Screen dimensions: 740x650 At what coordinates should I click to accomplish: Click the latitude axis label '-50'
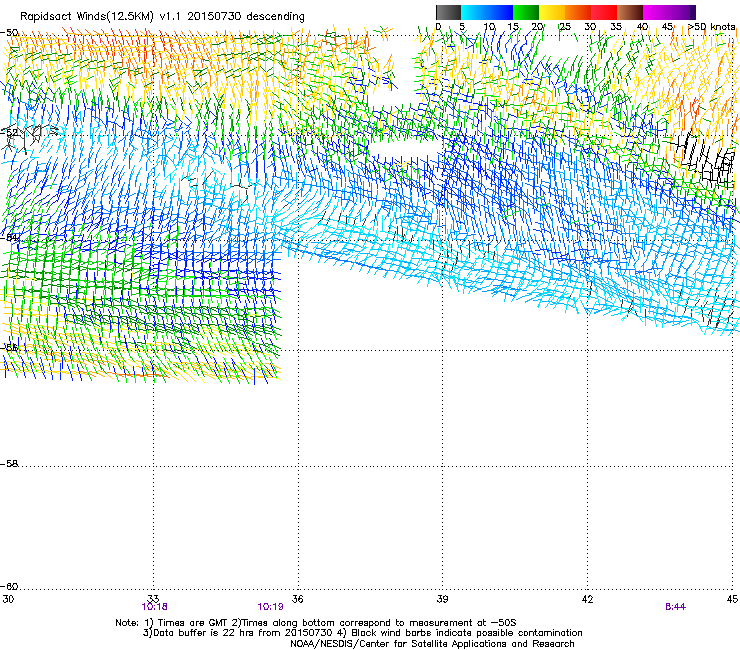(x=9, y=33)
